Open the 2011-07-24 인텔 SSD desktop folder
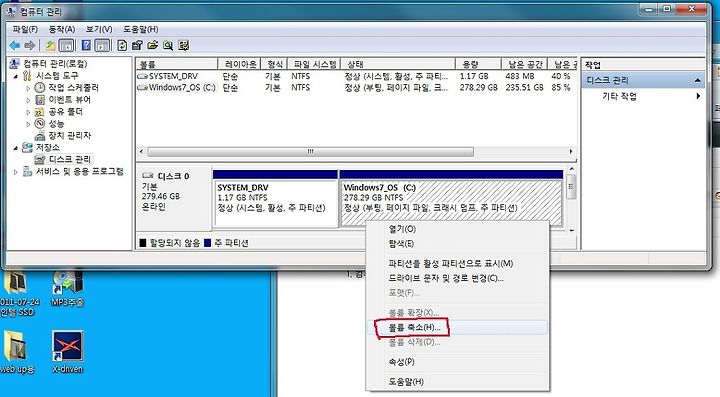The width and height of the screenshot is (720, 397). [17, 294]
